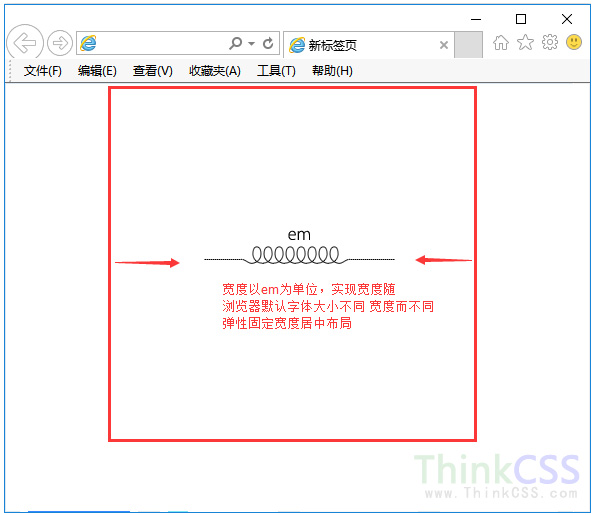The image size is (594, 515).
Task: Click the text '宽度以em为单位，实现宽度随'
Action: tap(309, 290)
